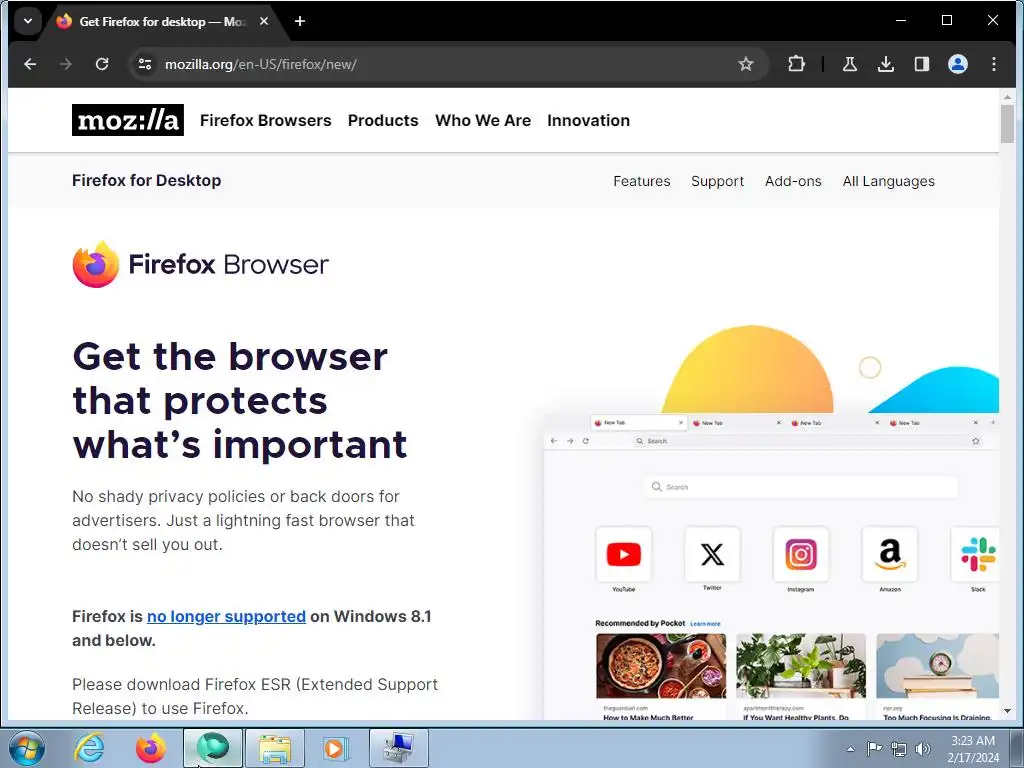1024x768 pixels.
Task: Click the Support link
Action: point(717,181)
